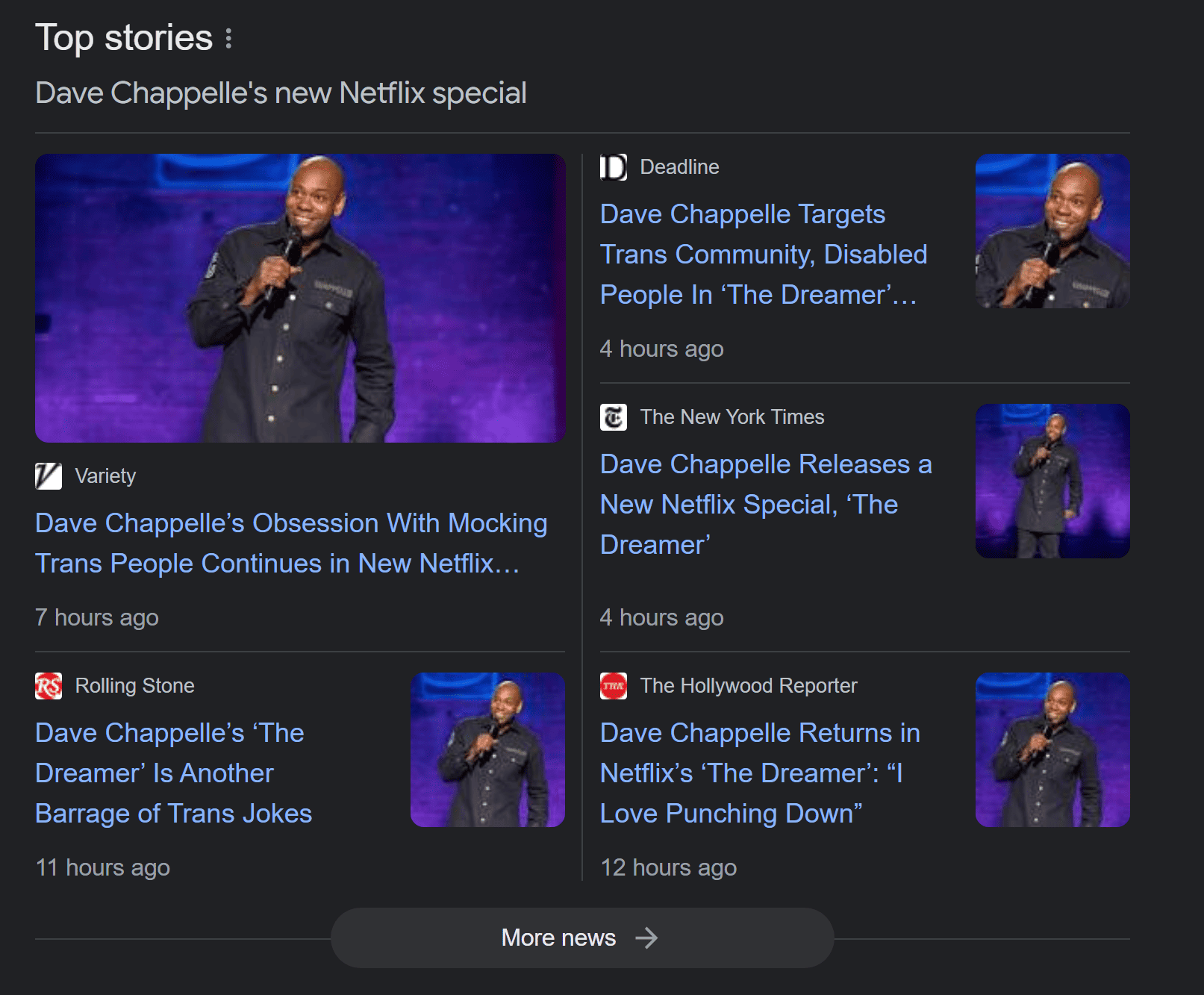Open the Hollywood Reporter story thumbnail
This screenshot has height=995, width=1204.
[1052, 749]
